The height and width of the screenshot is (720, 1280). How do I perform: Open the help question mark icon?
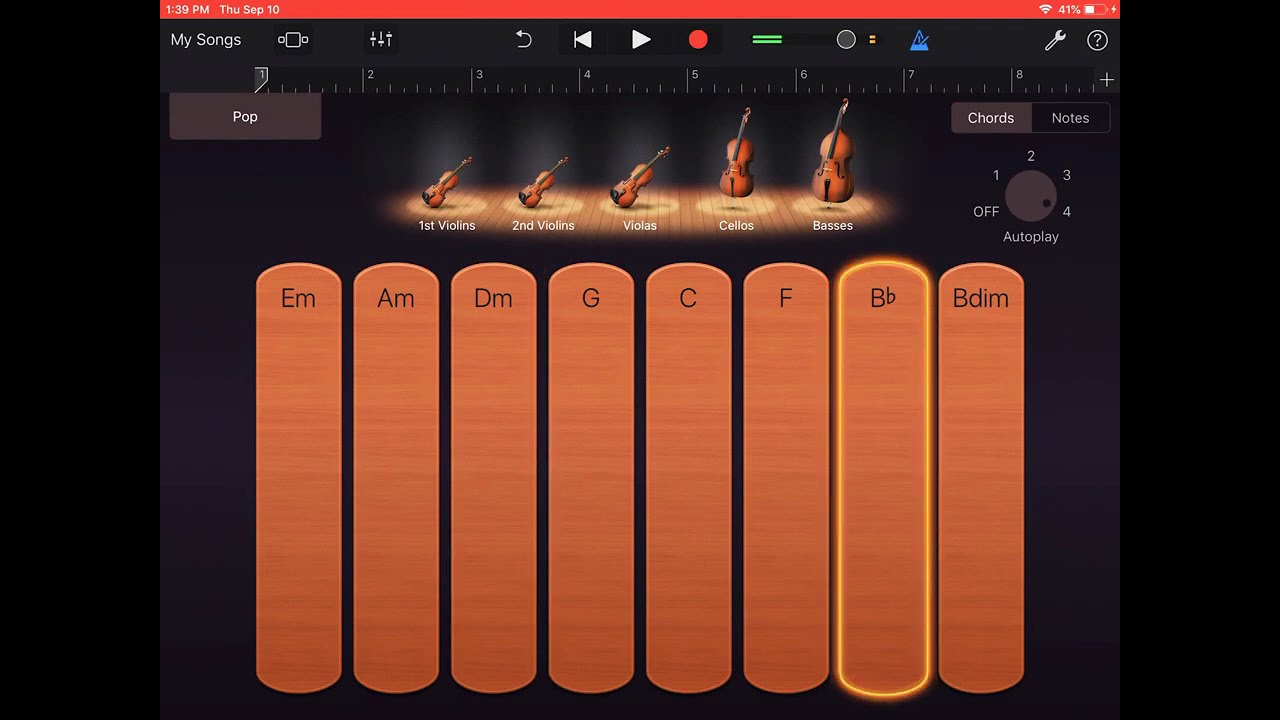(1097, 40)
